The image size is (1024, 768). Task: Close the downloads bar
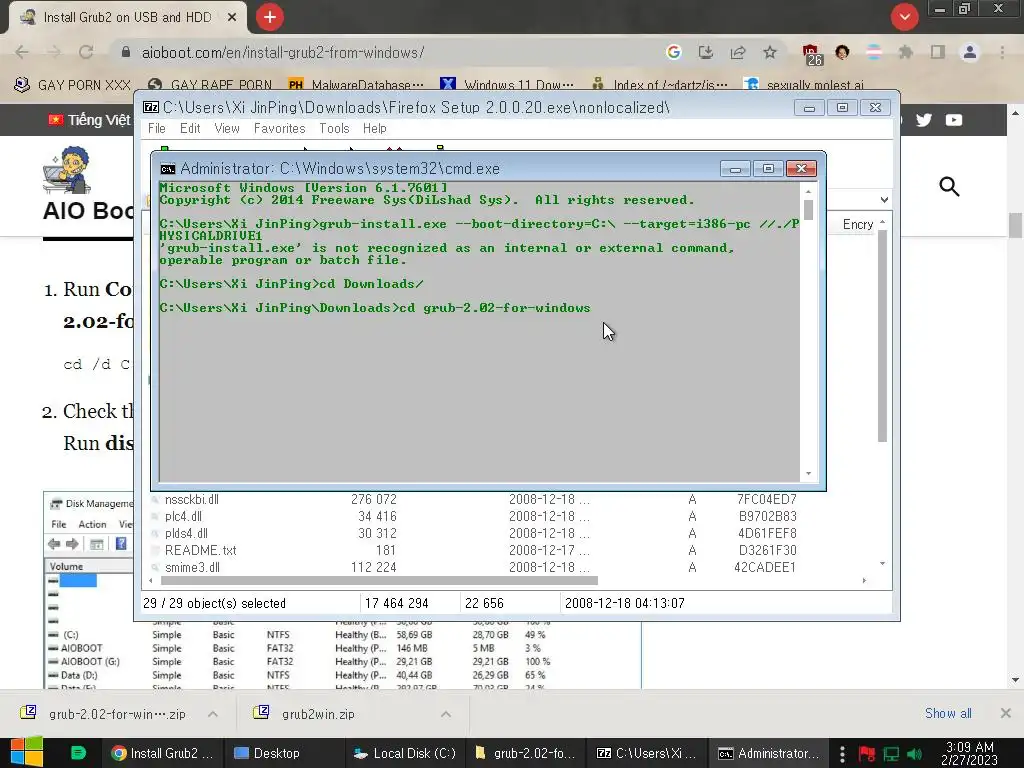pyautogui.click(x=1005, y=713)
